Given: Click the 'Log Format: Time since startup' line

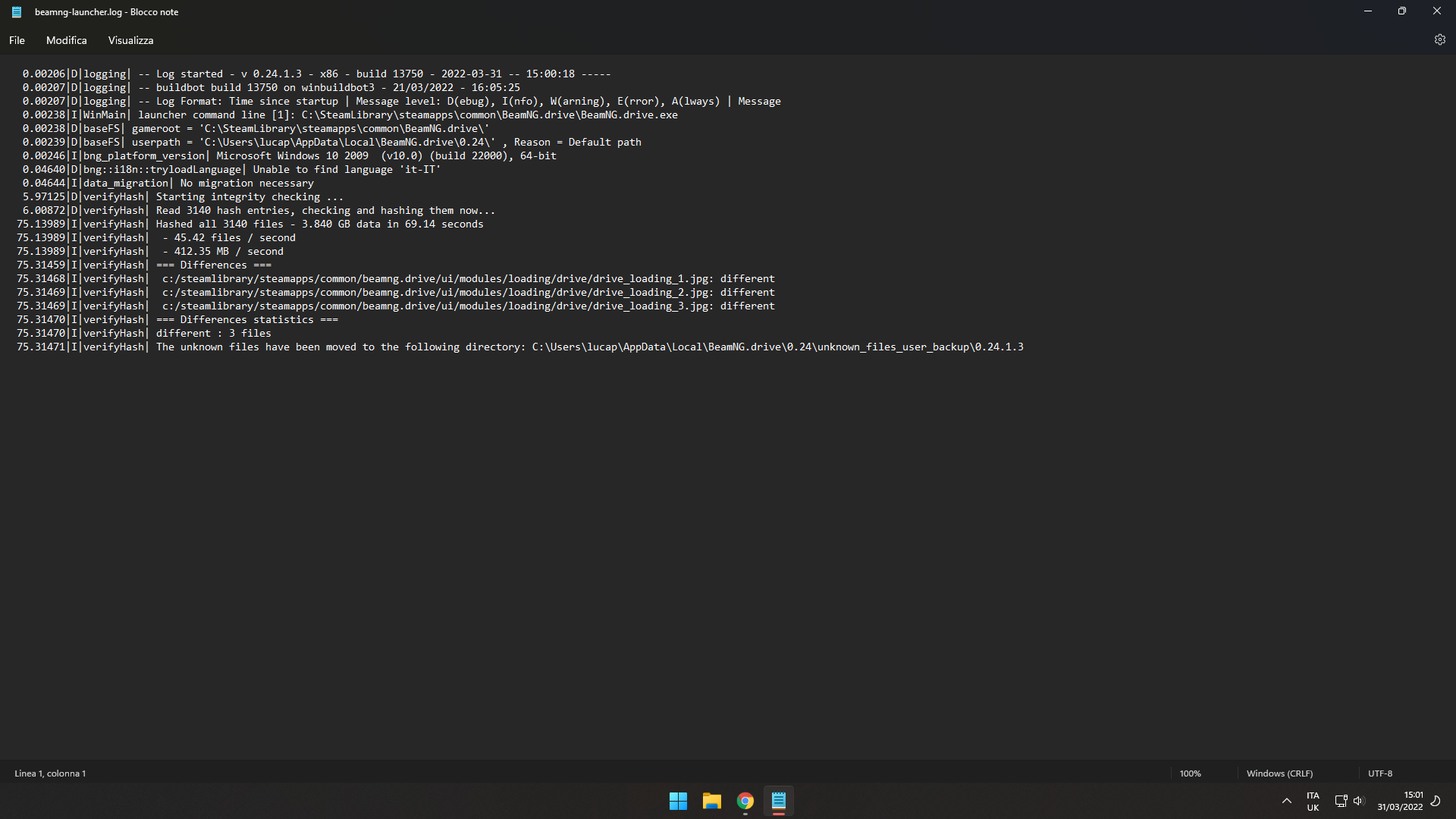Looking at the screenshot, I should click(x=401, y=101).
